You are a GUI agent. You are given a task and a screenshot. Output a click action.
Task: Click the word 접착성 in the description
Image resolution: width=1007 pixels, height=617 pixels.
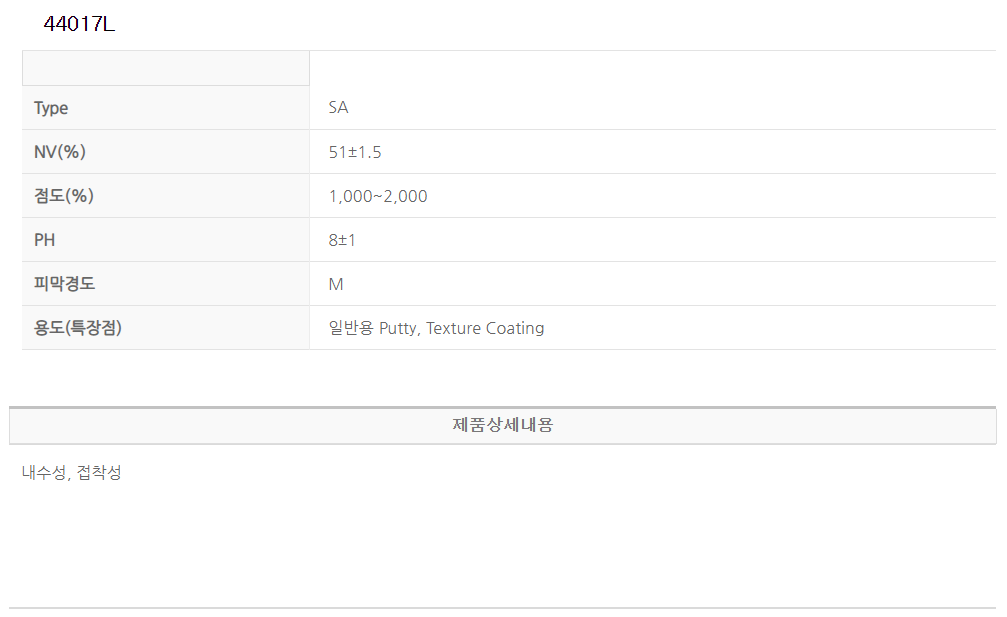click(x=99, y=473)
